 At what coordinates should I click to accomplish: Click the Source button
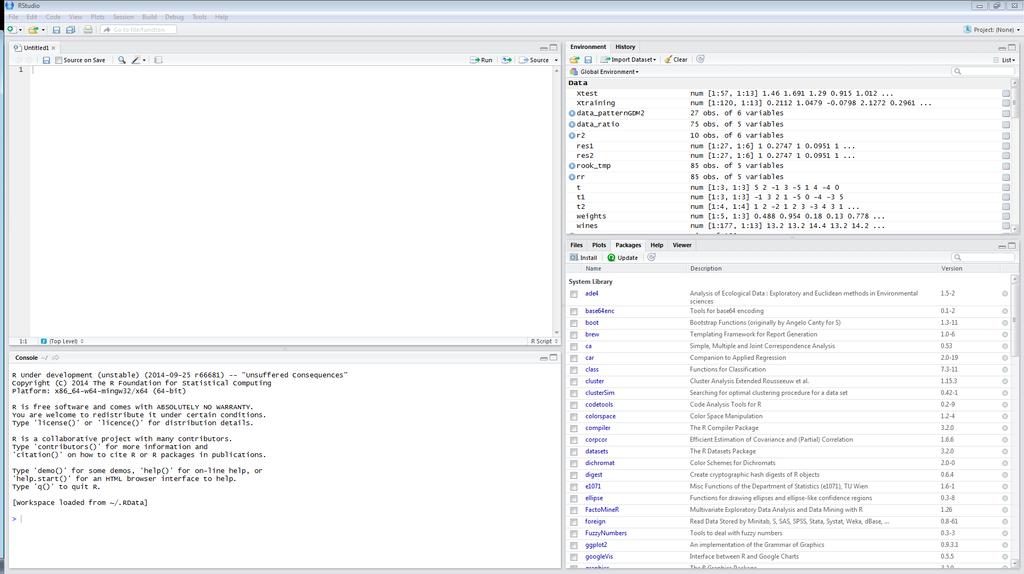[x=535, y=60]
